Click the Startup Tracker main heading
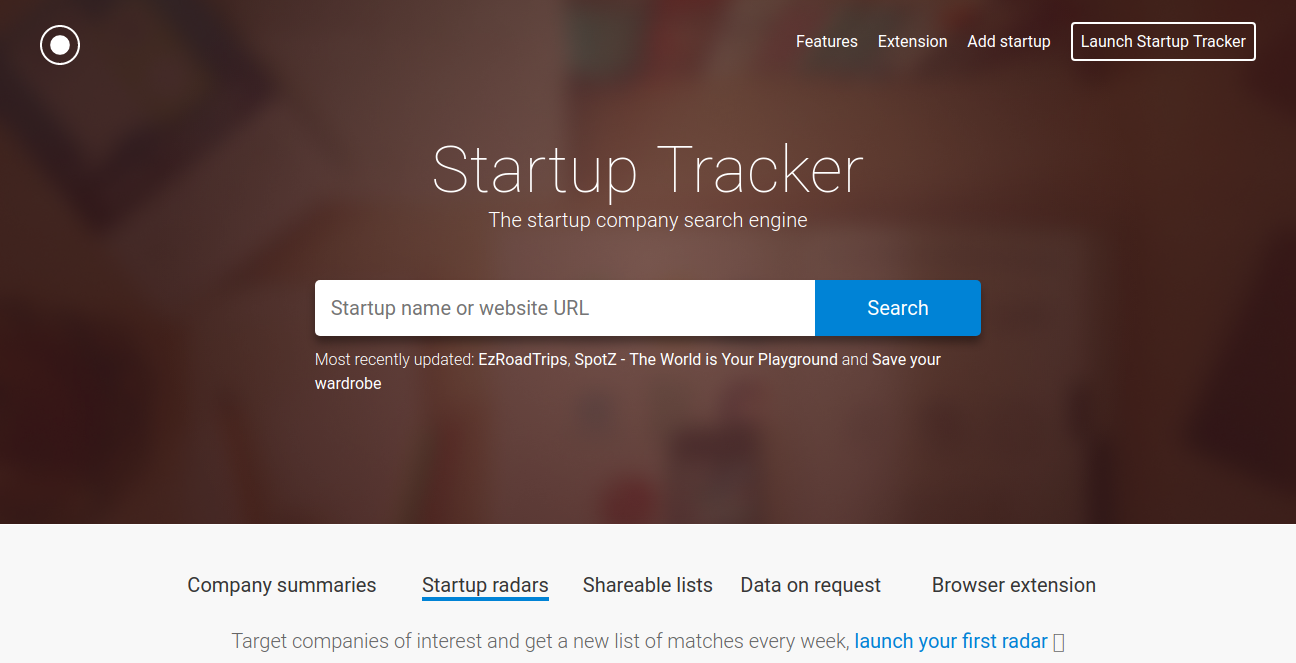Viewport: 1296px width, 663px height. [647, 170]
